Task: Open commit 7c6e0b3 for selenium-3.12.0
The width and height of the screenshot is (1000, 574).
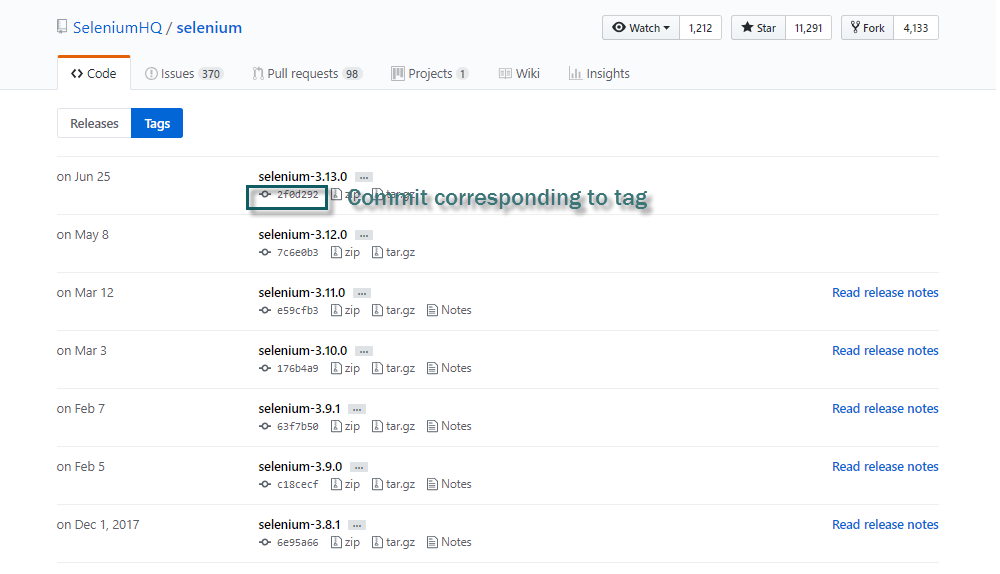Action: (297, 253)
